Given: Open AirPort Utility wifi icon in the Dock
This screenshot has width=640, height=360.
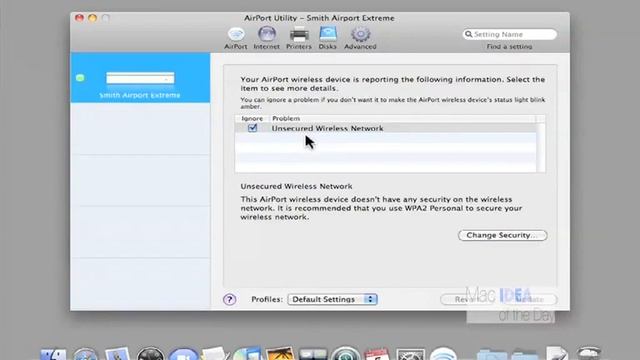Looking at the screenshot, I should point(443,354).
